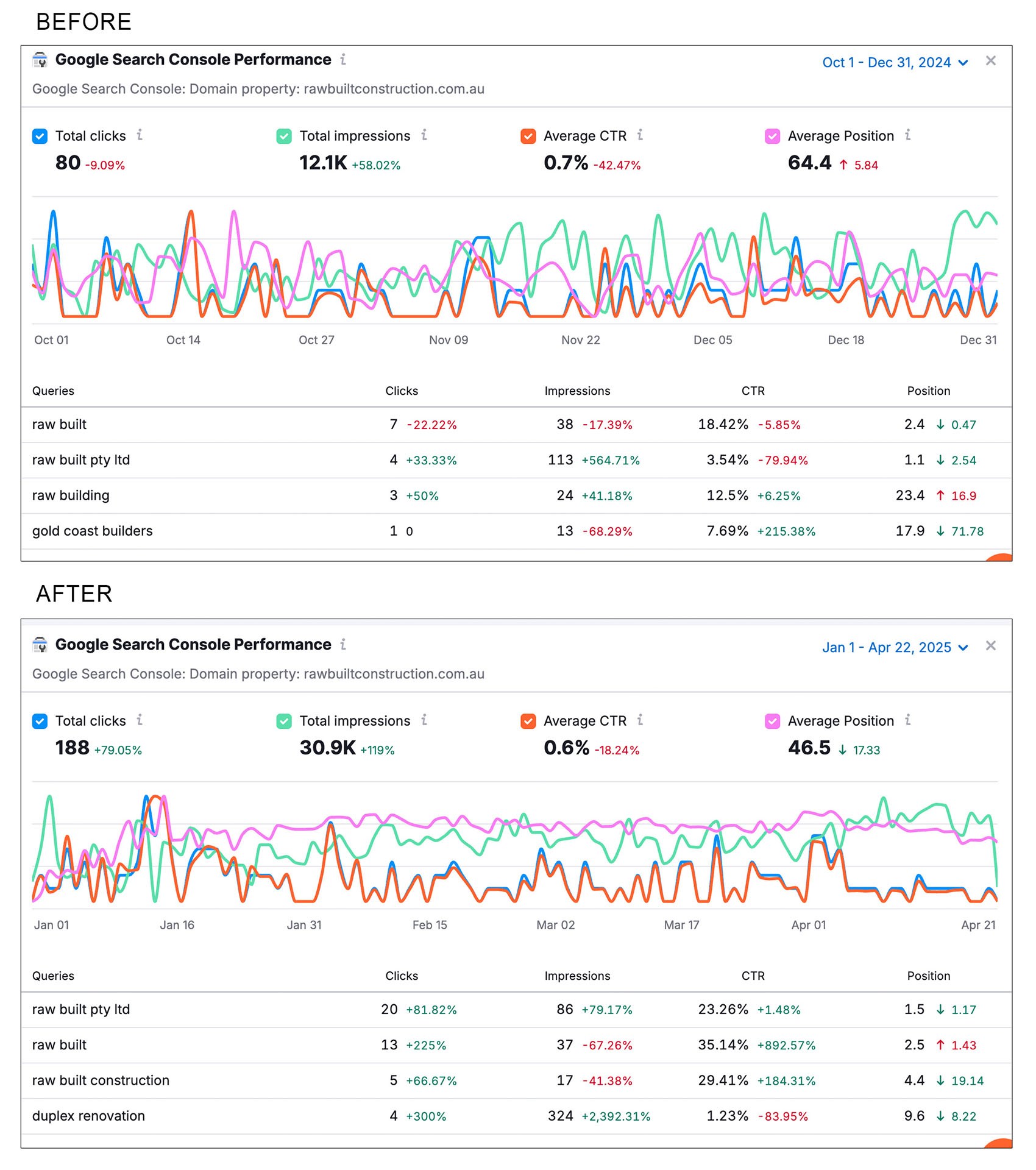Click the 46.5 average position value
Image resolution: width=1036 pixels, height=1170 pixels.
pyautogui.click(x=809, y=748)
